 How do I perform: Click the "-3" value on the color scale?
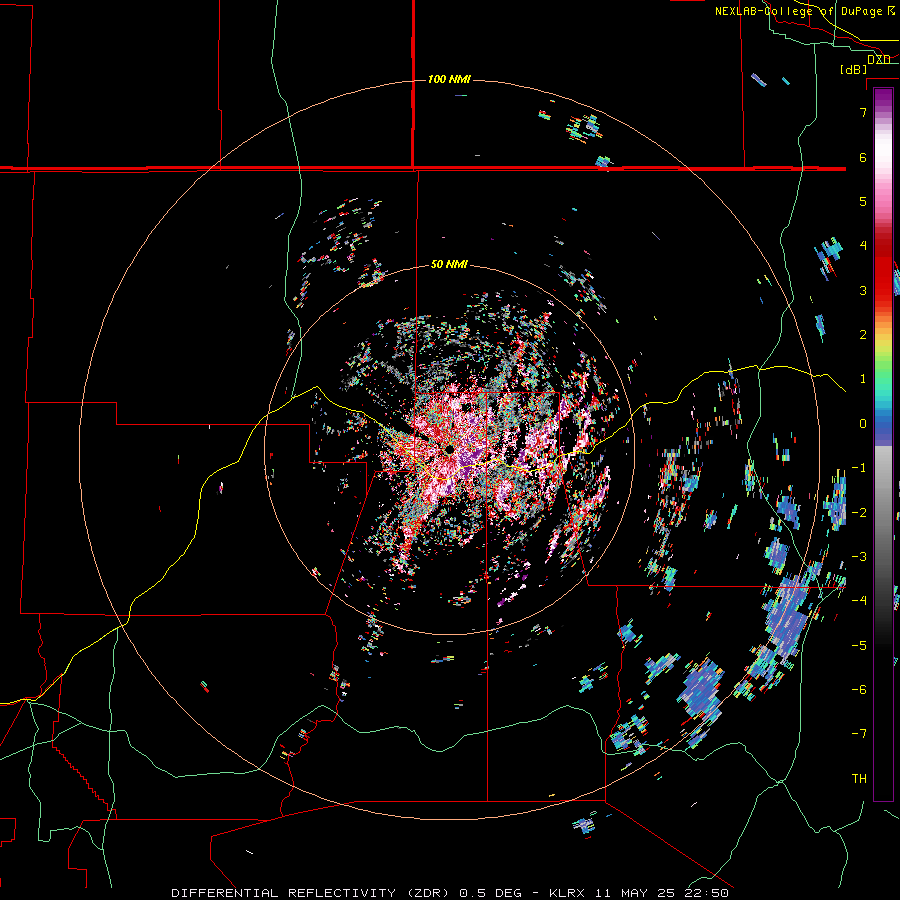point(859,557)
